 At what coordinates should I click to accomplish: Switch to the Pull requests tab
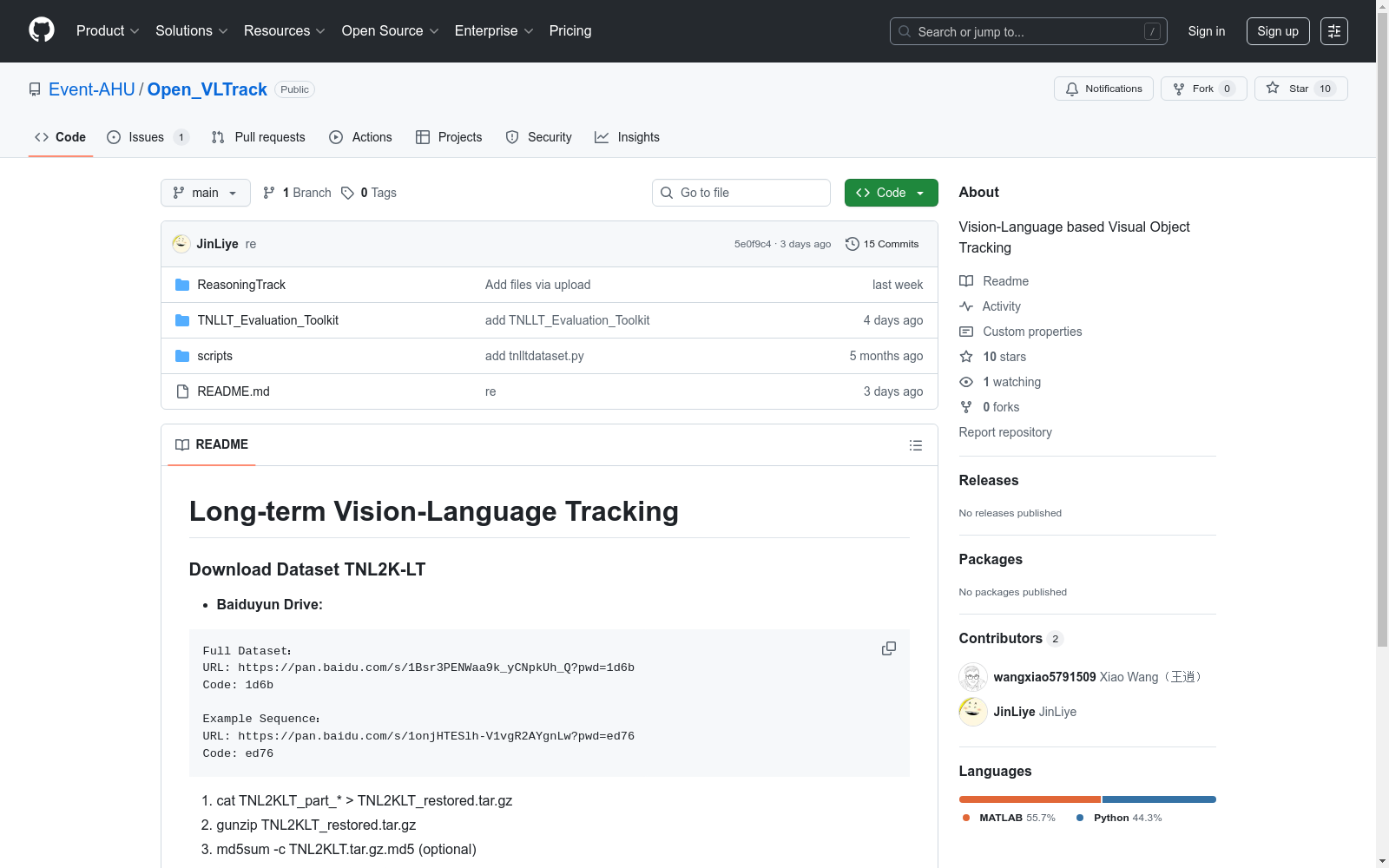pyautogui.click(x=258, y=137)
